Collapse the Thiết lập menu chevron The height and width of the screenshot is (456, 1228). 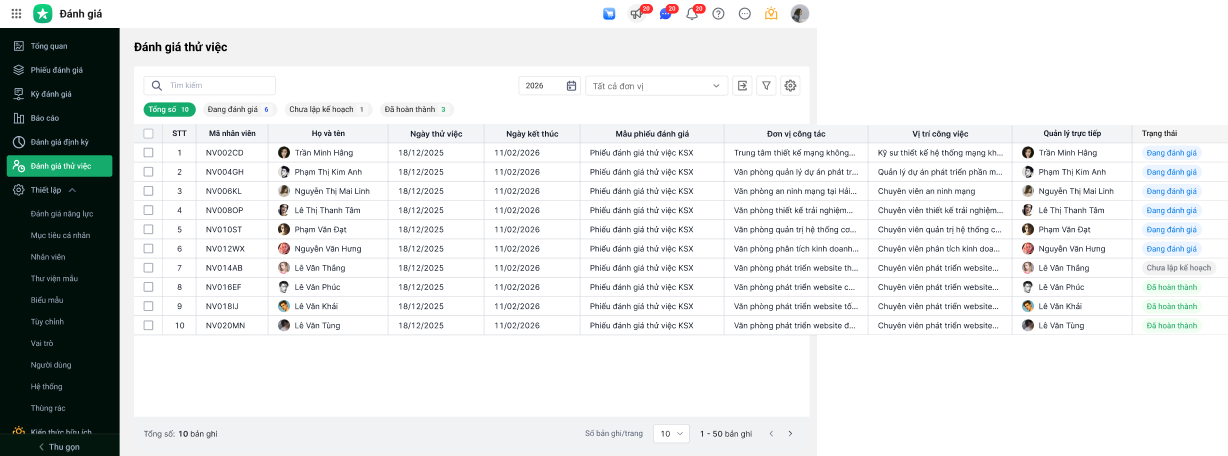point(72,189)
